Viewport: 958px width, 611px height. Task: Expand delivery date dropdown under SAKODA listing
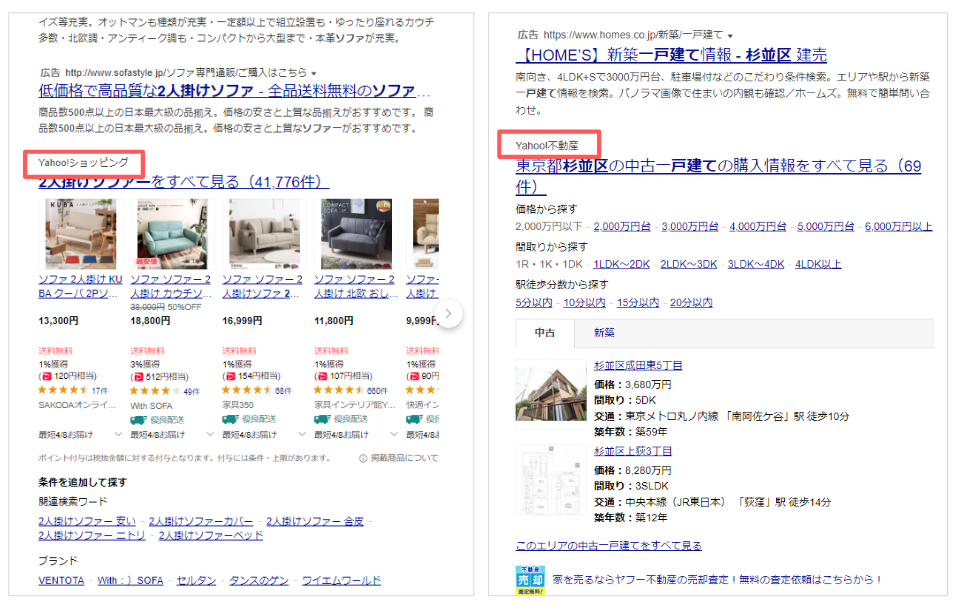[x=118, y=434]
